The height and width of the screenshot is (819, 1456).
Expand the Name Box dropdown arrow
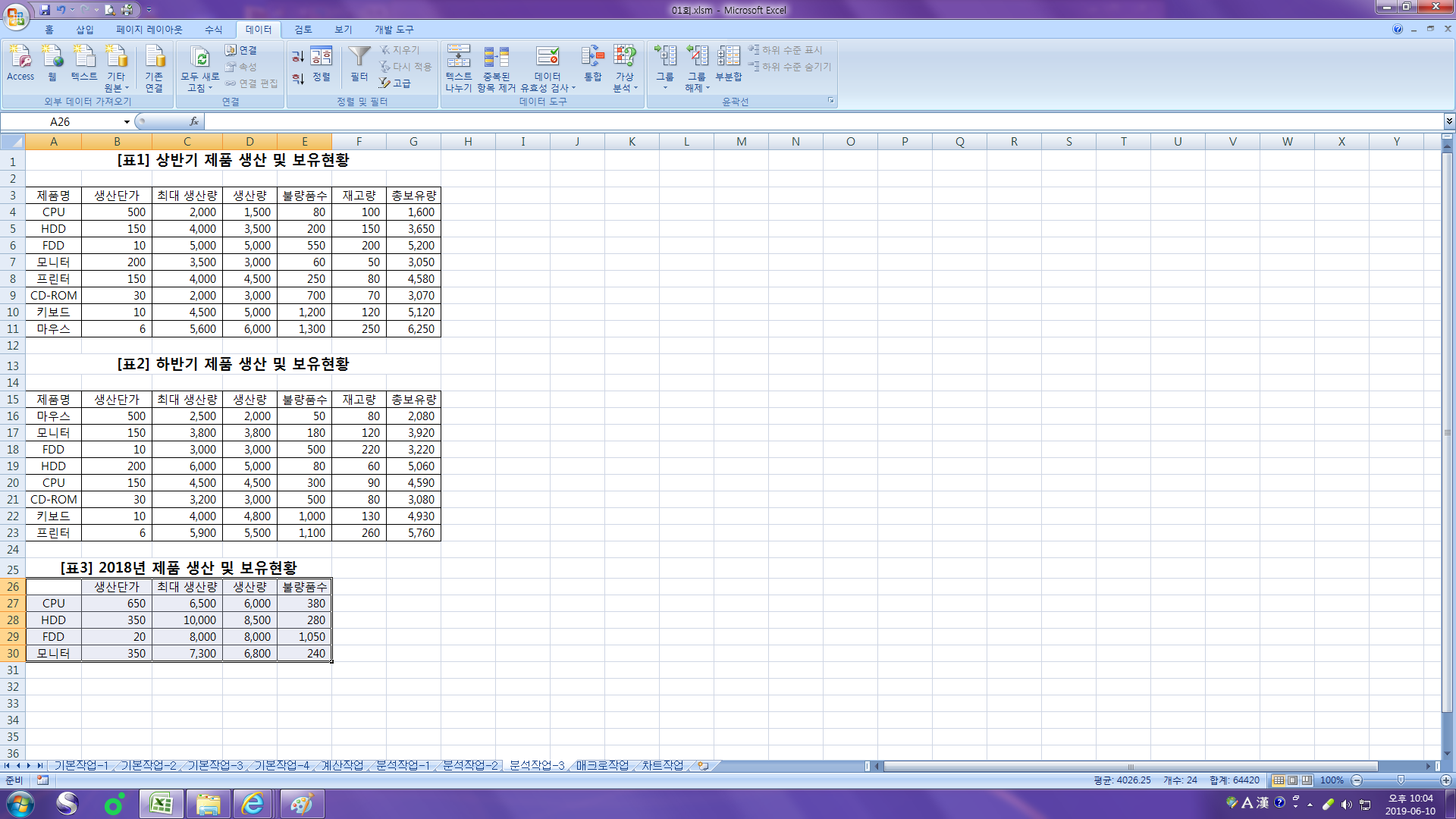tap(127, 121)
